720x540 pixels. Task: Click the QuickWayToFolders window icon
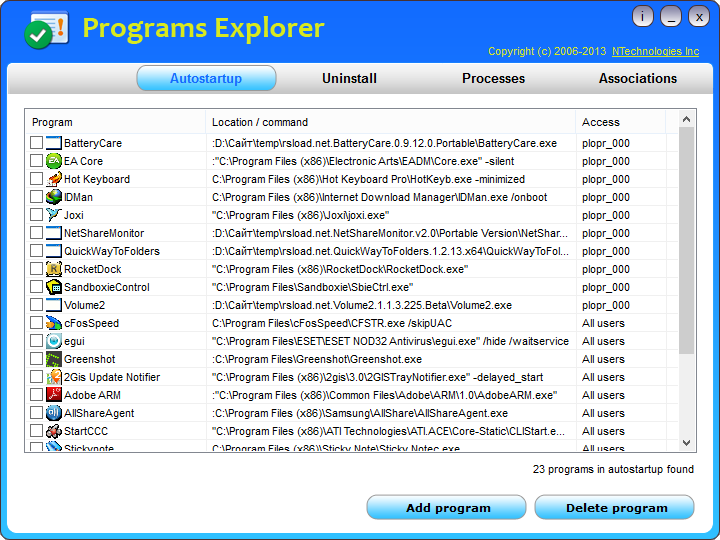point(54,251)
